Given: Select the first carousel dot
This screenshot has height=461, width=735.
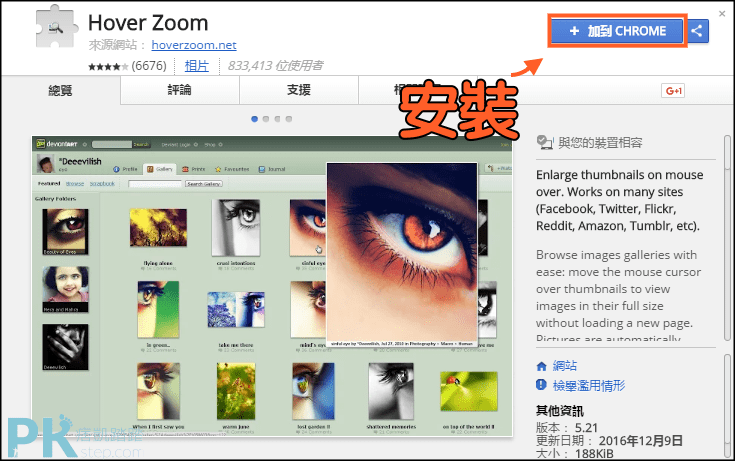Looking at the screenshot, I should click(x=255, y=119).
